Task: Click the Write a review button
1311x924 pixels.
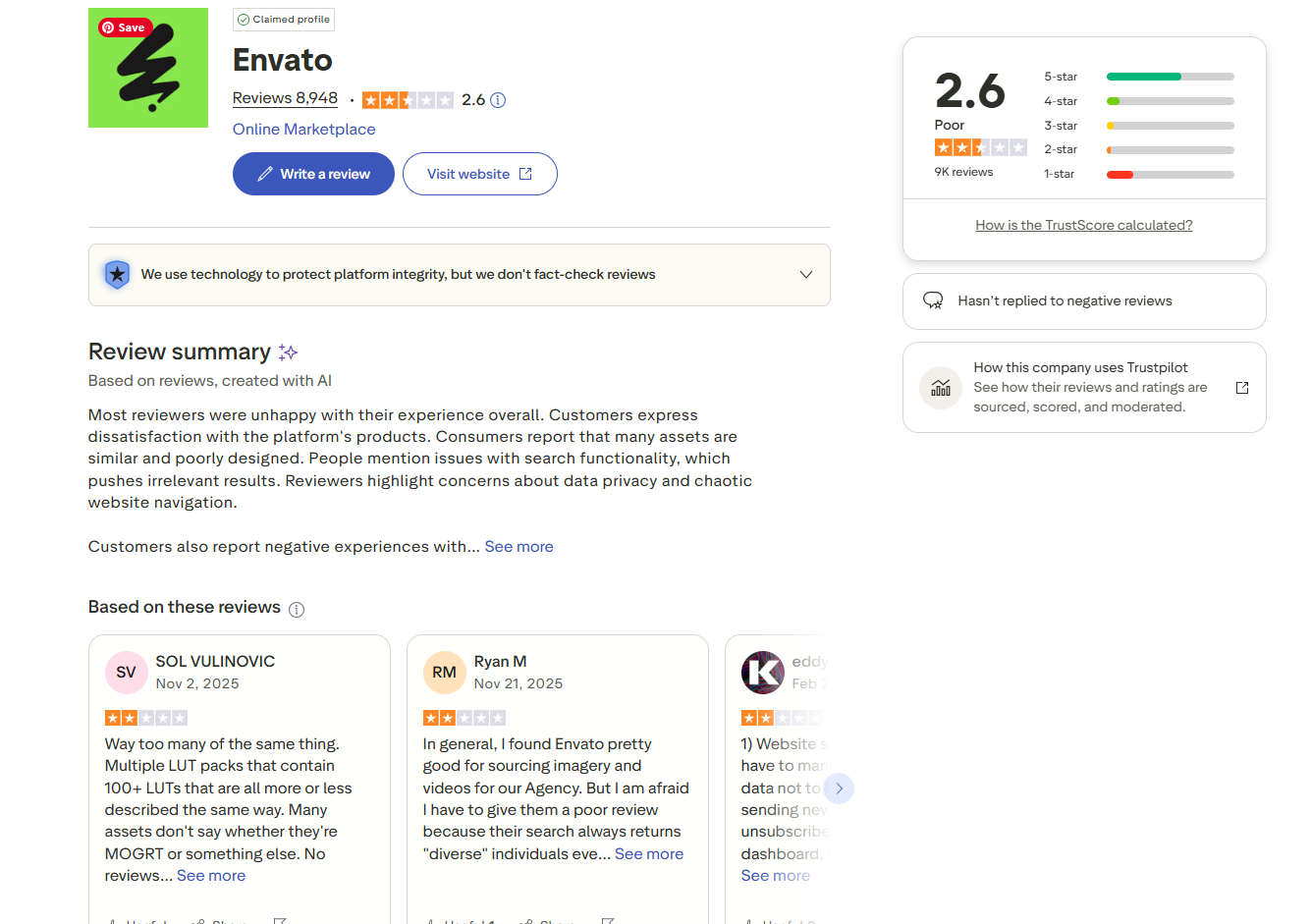Action: (x=313, y=174)
